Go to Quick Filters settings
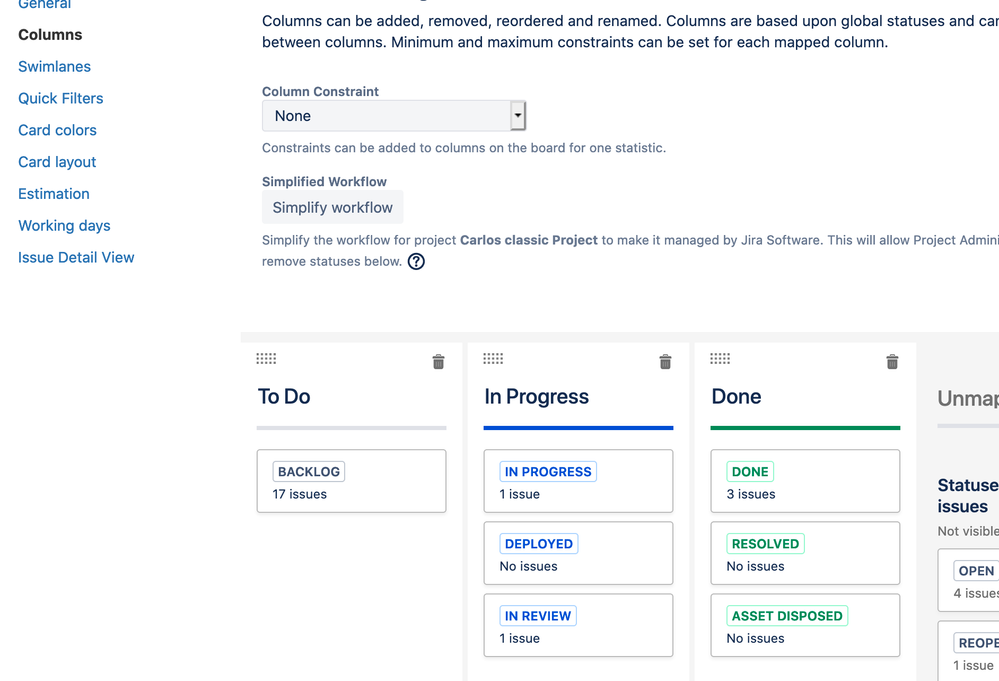This screenshot has width=999, height=681. 61,99
